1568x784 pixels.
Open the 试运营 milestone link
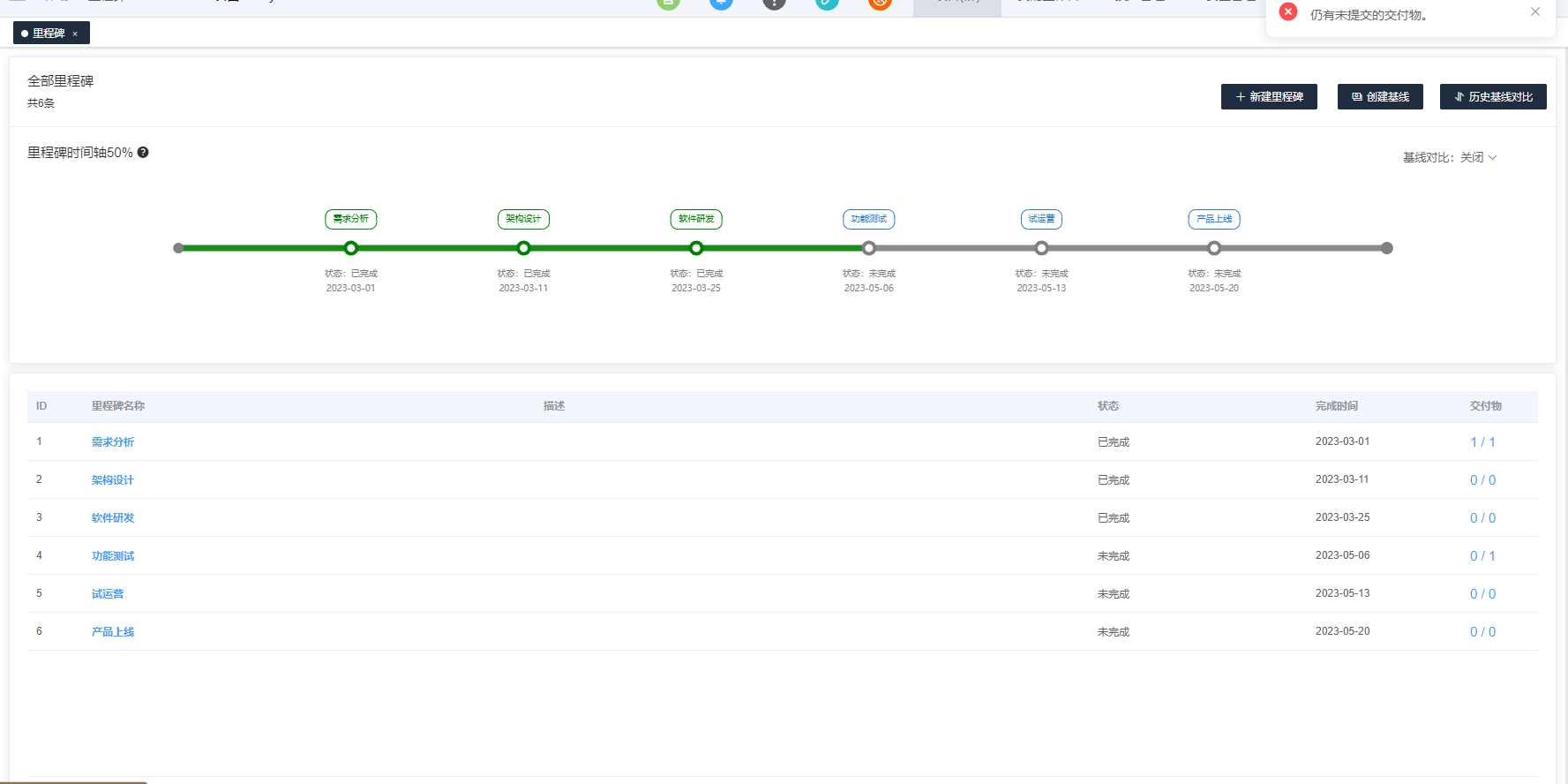108,594
